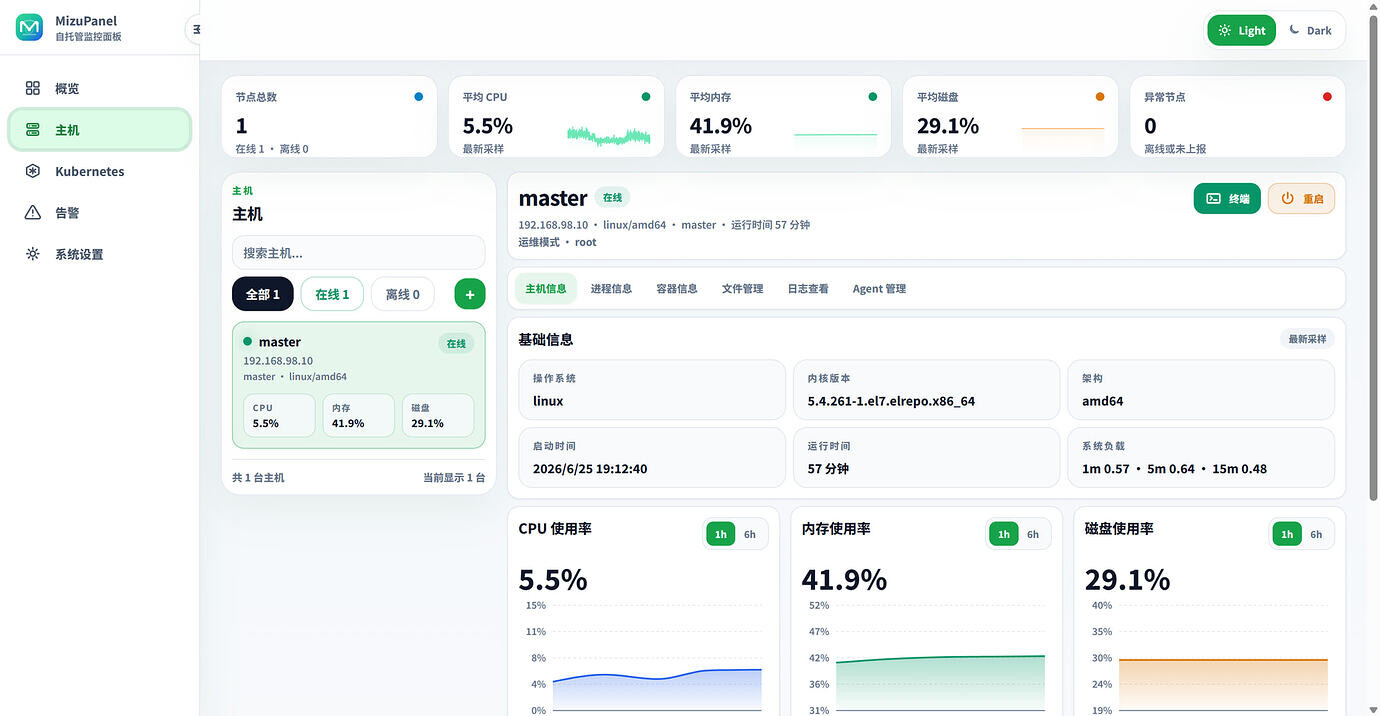Click the 主机 server icon in sidebar
Viewport: 1380px width, 716px height.
coord(33,130)
